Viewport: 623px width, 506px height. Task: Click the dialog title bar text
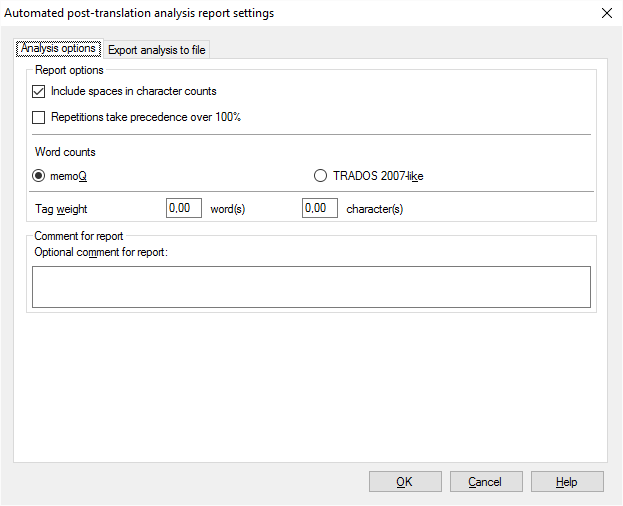click(140, 13)
